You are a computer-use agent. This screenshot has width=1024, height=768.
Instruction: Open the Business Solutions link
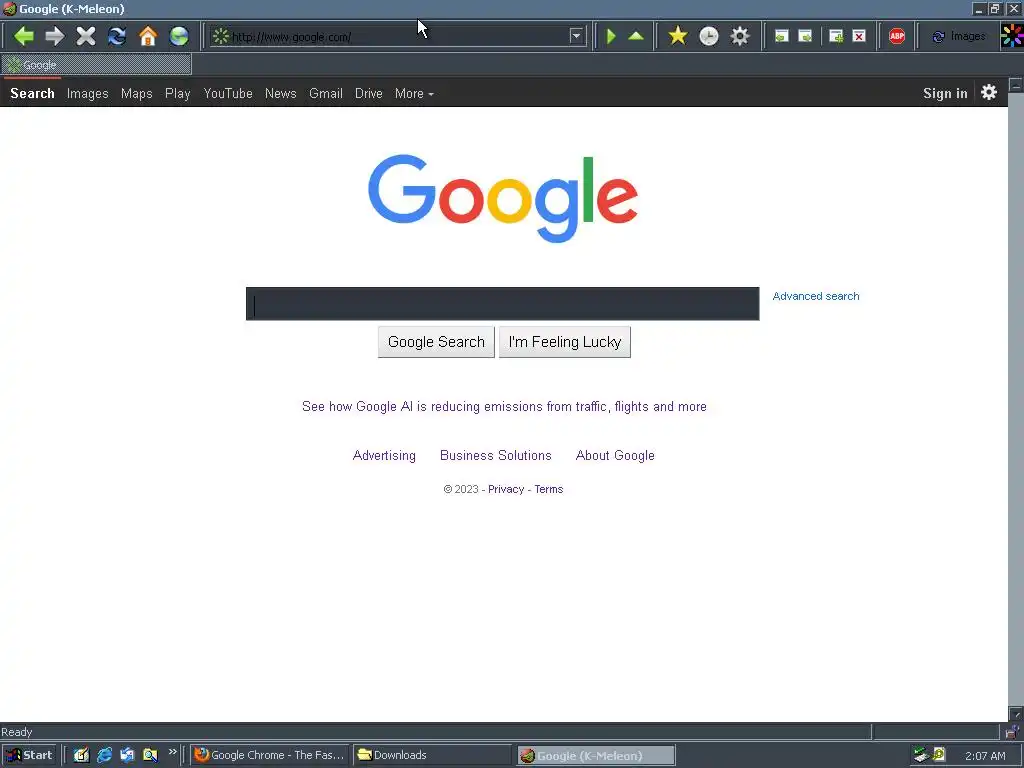pos(496,456)
